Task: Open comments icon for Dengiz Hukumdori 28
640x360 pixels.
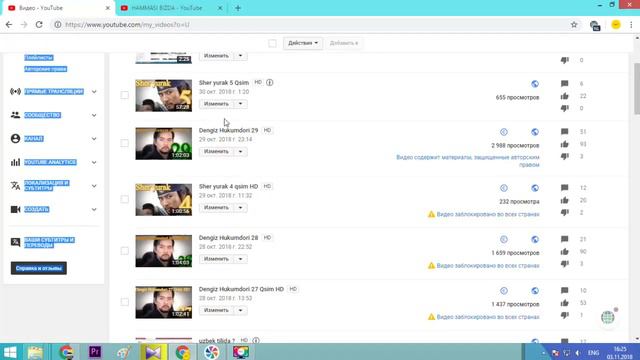Action: [564, 239]
